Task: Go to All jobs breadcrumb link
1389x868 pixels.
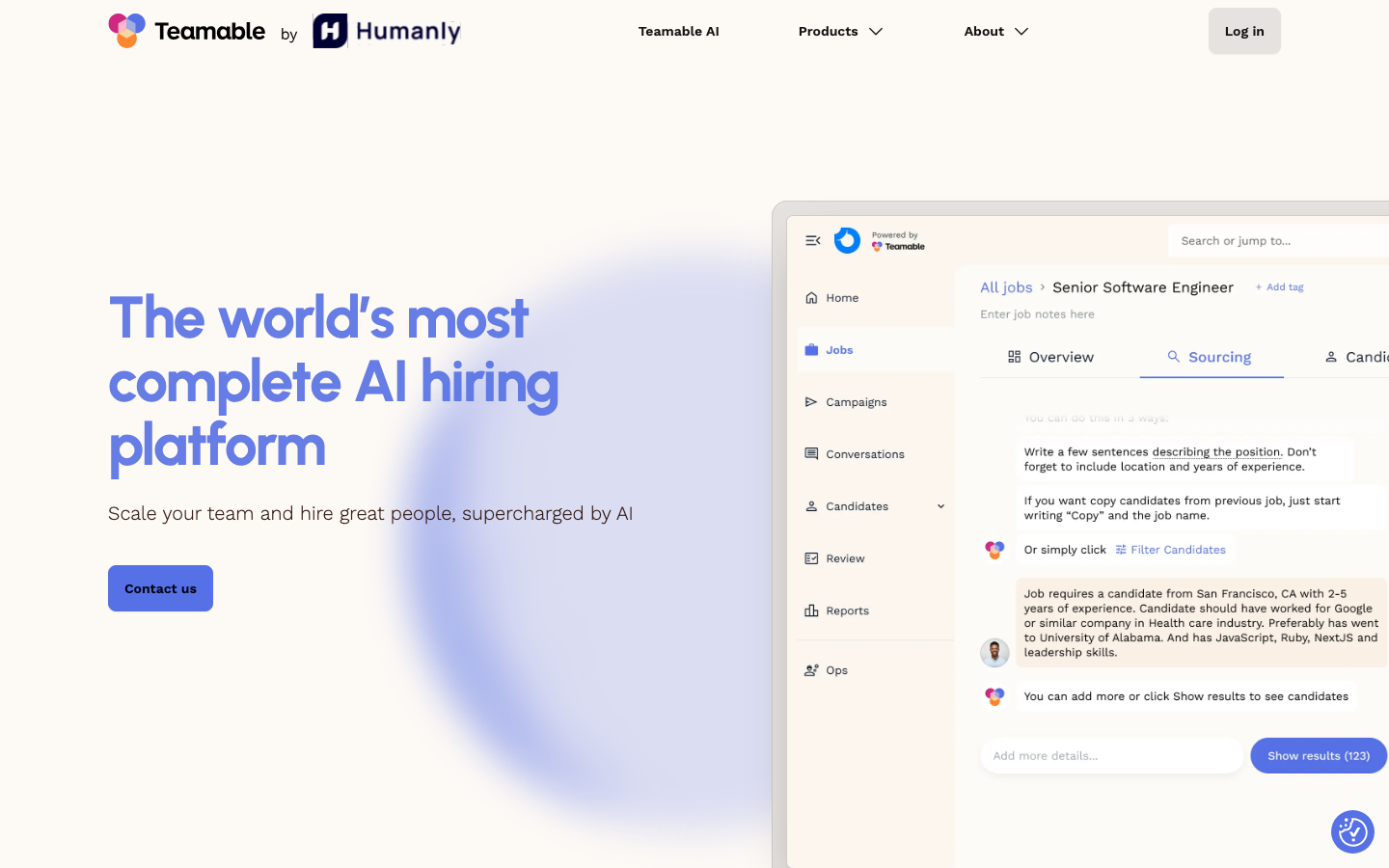Action: [x=1006, y=287]
